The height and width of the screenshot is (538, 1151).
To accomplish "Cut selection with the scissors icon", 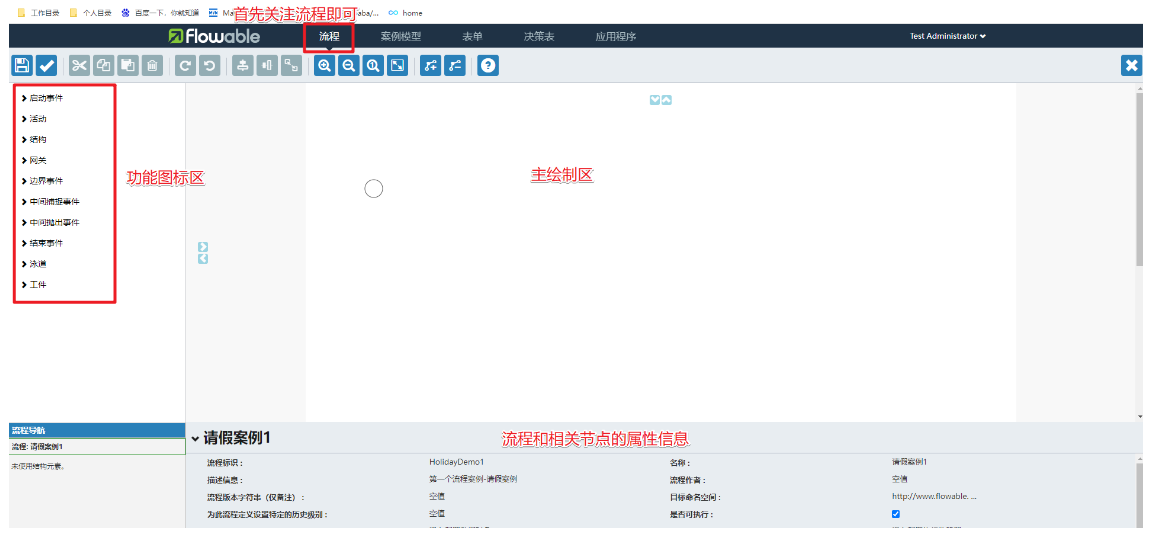I will pos(79,65).
